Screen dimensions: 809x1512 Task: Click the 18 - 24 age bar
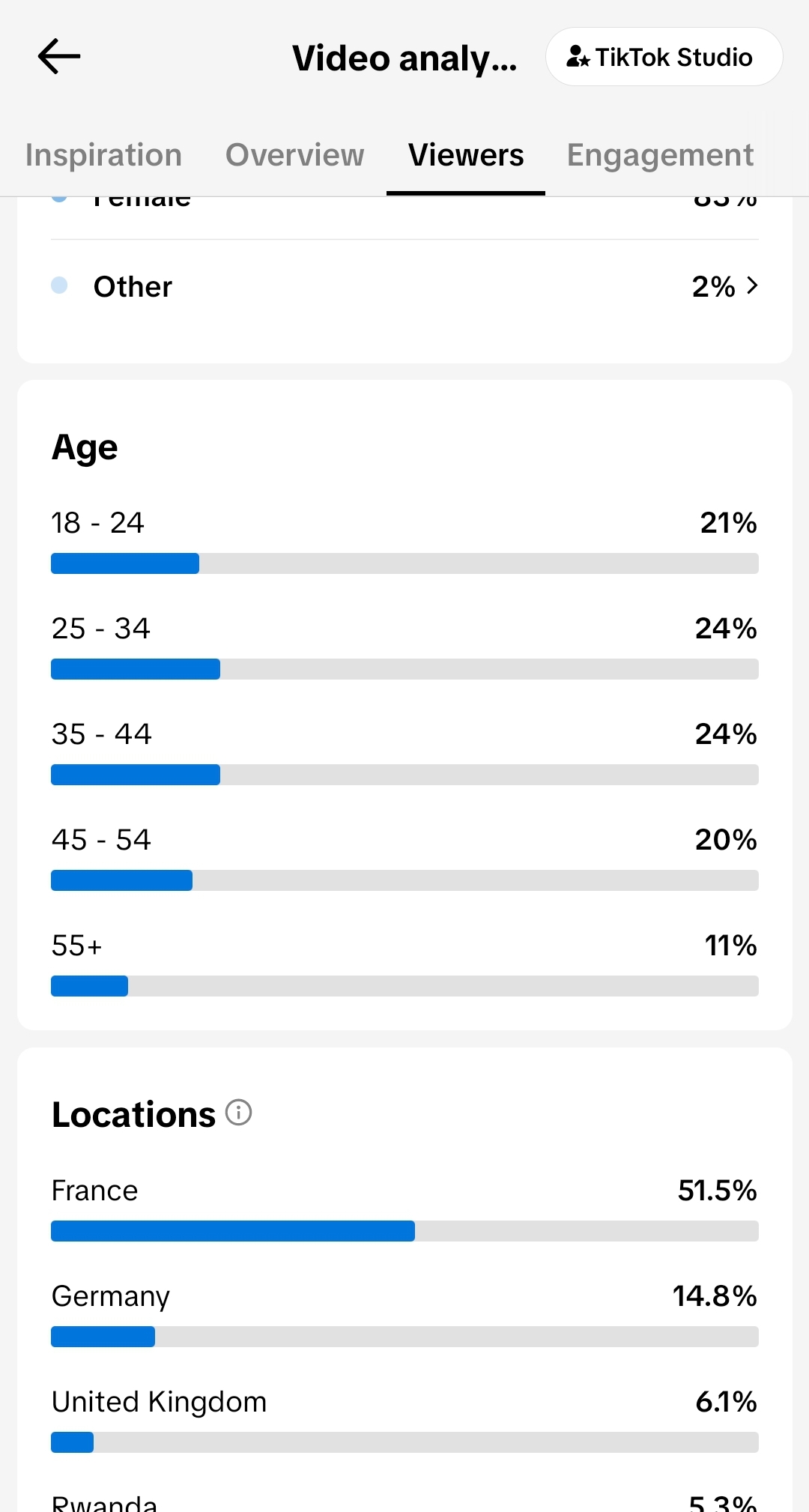(x=404, y=563)
